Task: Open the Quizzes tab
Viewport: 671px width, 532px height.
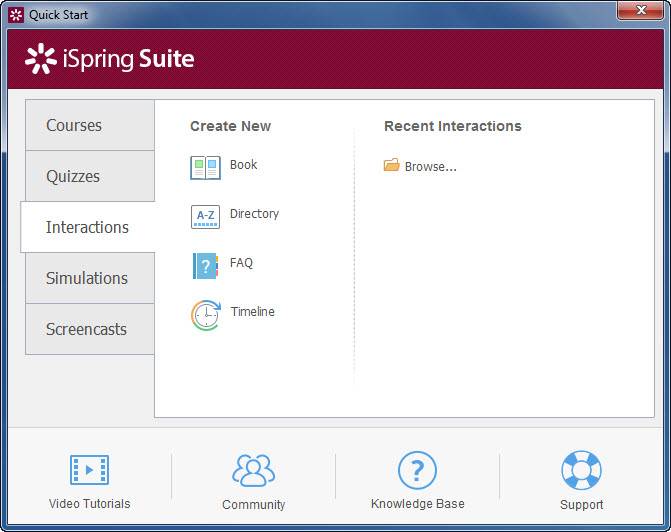Action: pos(90,176)
